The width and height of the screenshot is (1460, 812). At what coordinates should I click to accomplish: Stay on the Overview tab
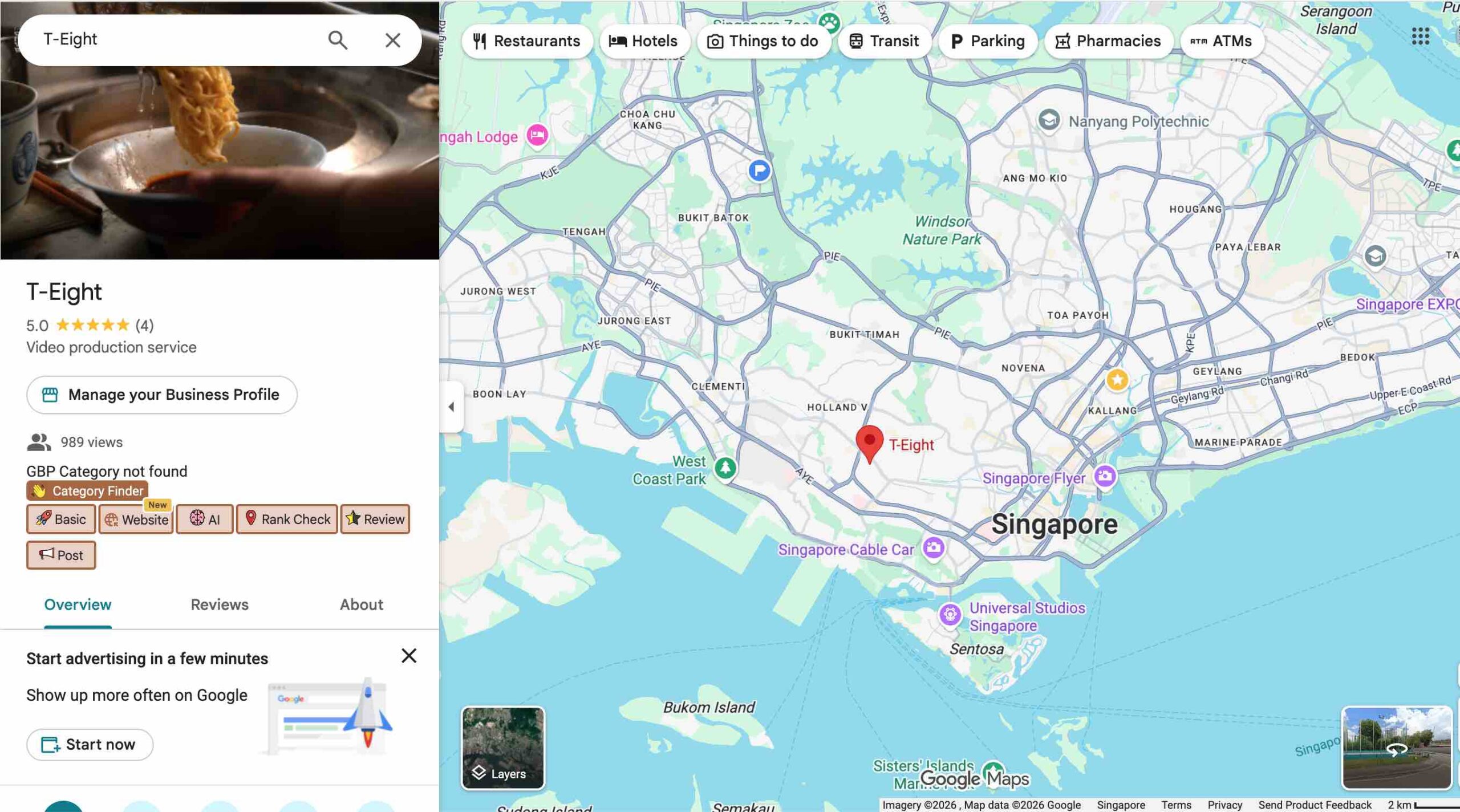click(78, 604)
